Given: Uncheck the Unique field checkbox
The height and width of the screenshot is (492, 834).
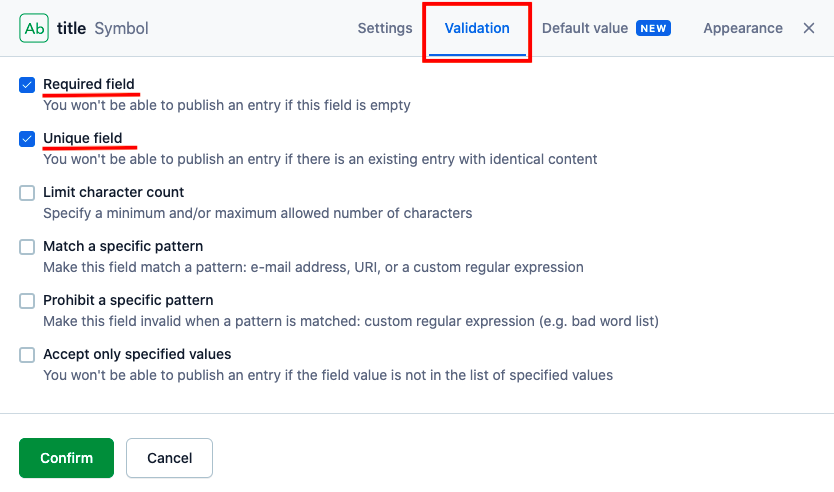Looking at the screenshot, I should (x=27, y=139).
